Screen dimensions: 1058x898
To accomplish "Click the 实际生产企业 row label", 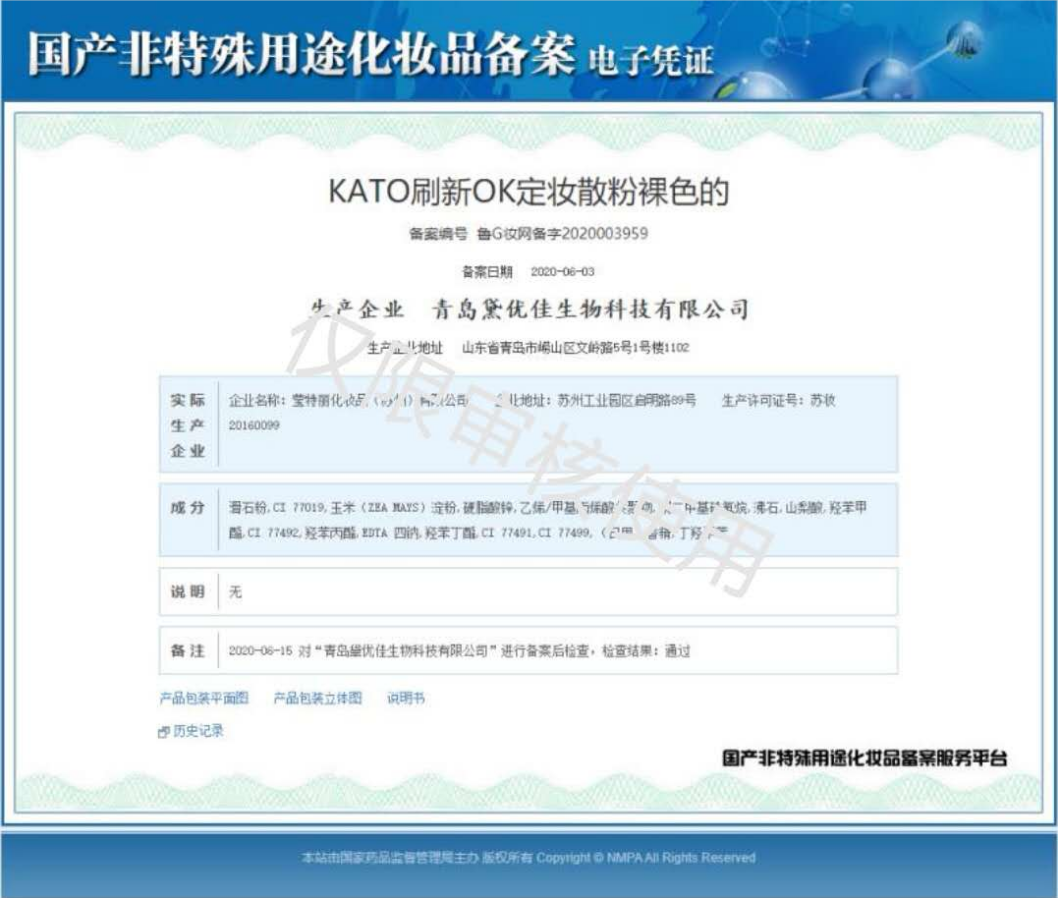I will point(188,425).
